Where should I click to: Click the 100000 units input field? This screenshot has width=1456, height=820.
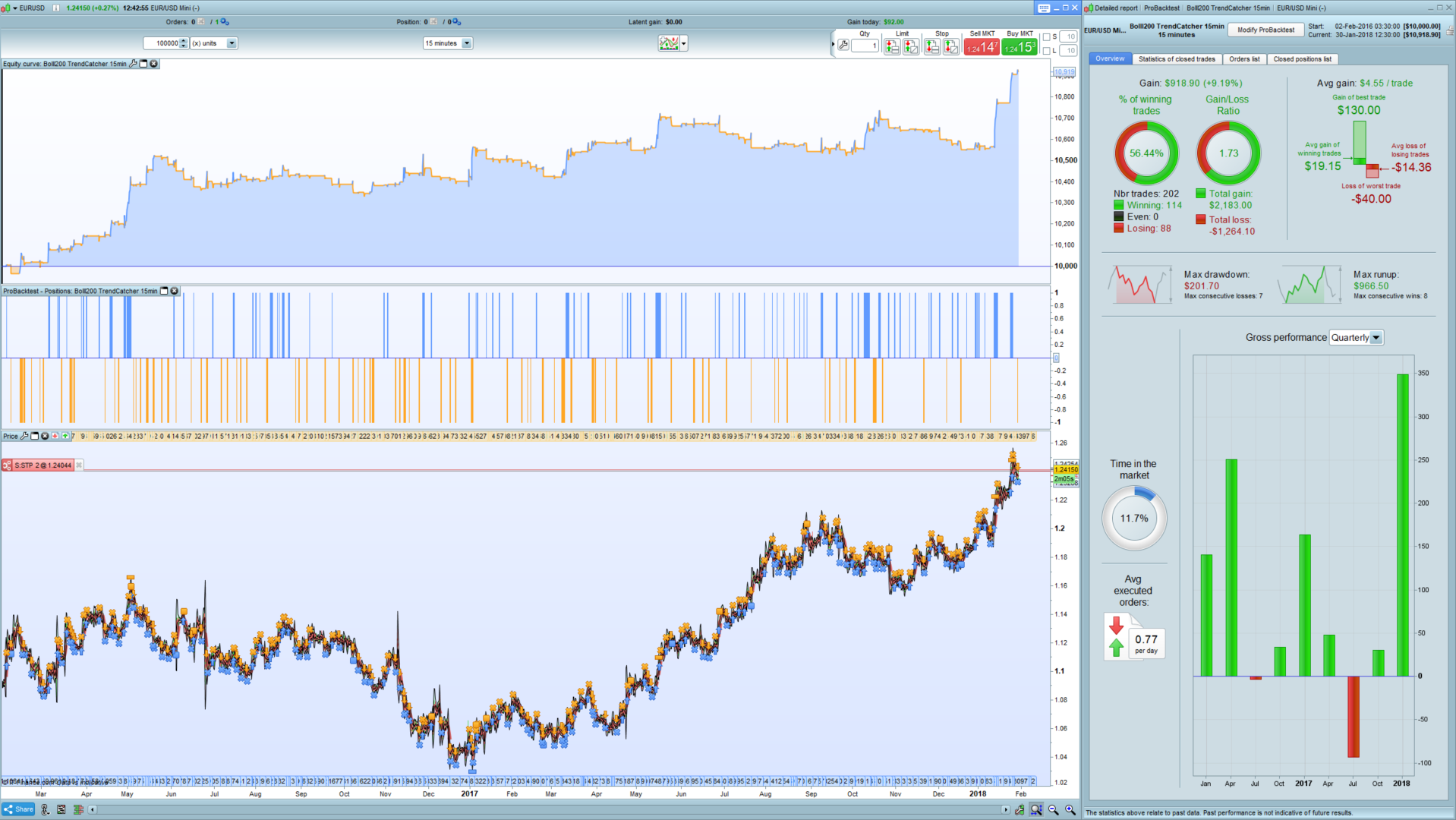click(162, 43)
